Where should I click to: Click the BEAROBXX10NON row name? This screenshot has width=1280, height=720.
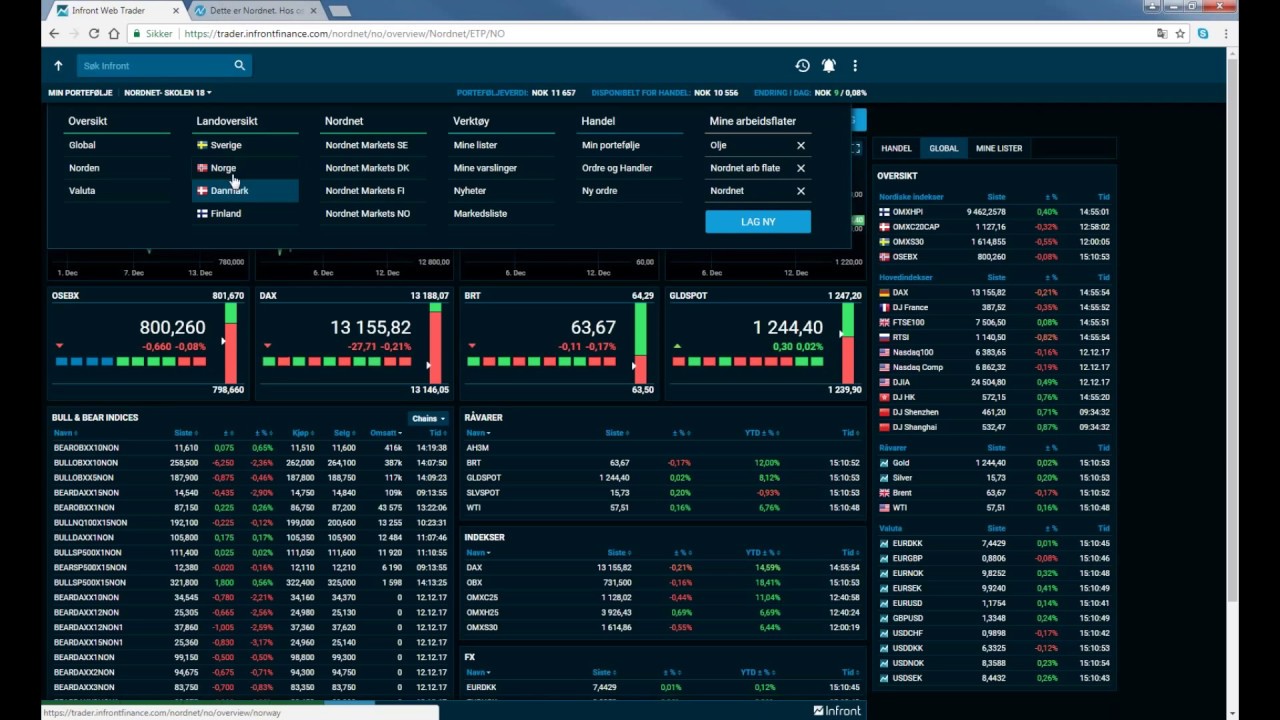[x=86, y=448]
